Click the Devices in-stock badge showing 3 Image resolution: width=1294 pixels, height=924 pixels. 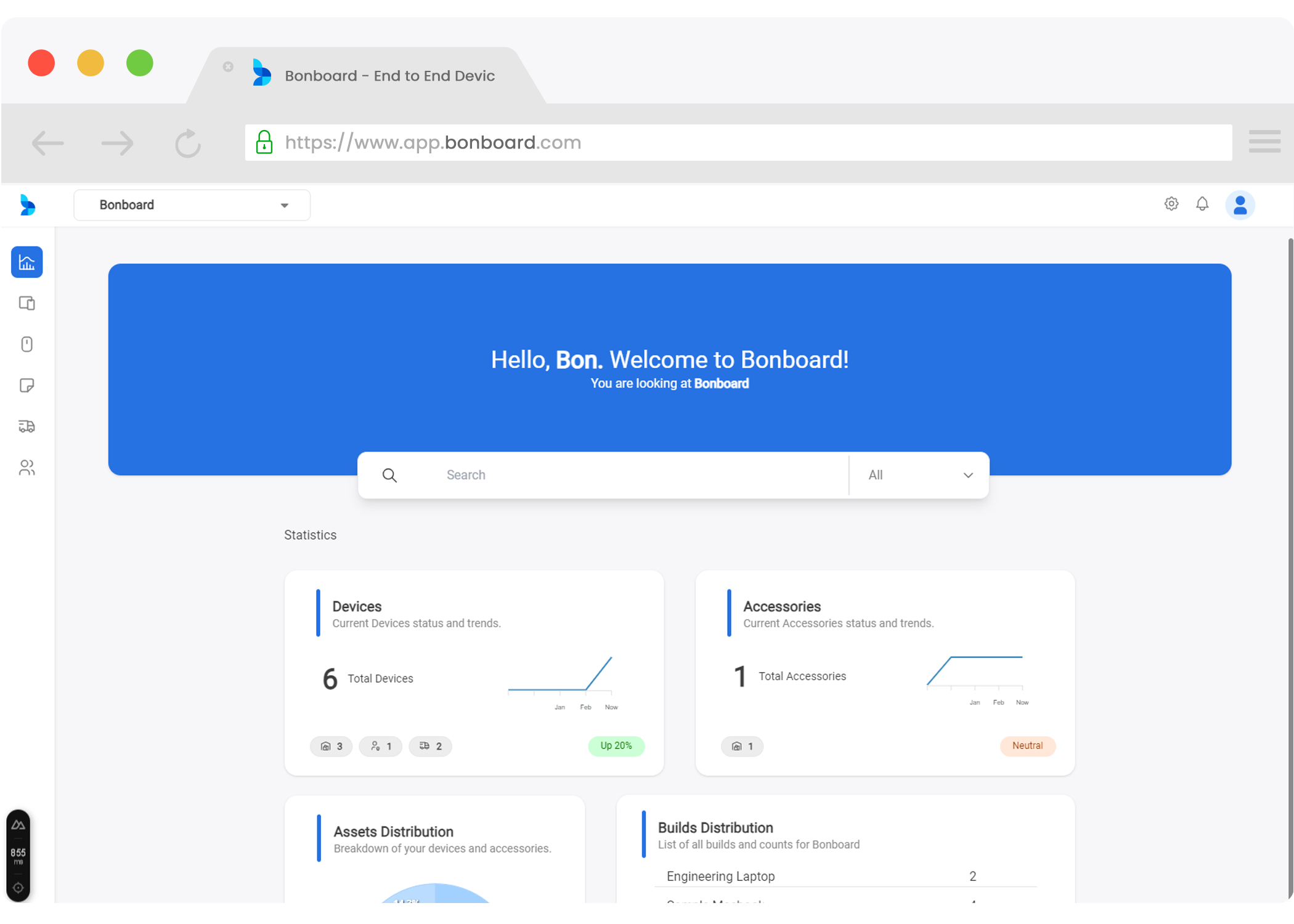tap(332, 746)
